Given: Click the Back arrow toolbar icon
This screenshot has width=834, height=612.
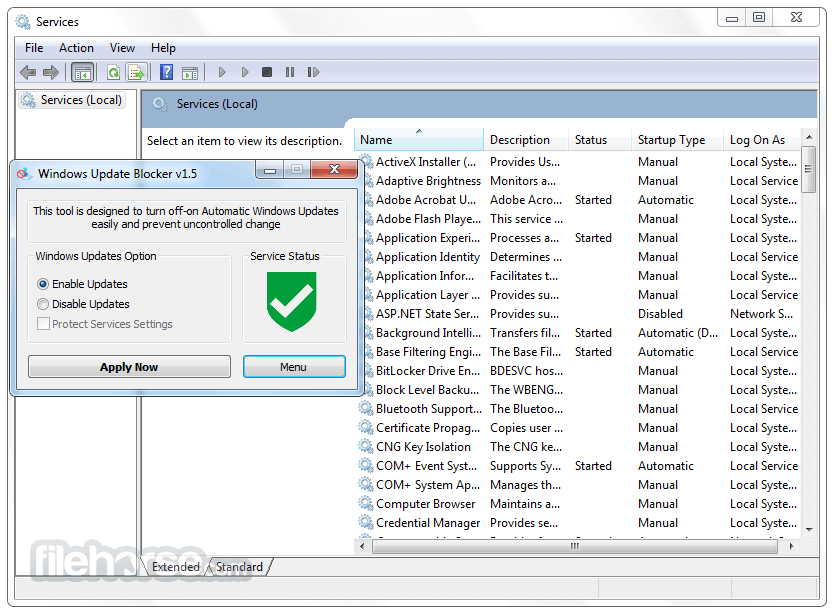Looking at the screenshot, I should [28, 72].
